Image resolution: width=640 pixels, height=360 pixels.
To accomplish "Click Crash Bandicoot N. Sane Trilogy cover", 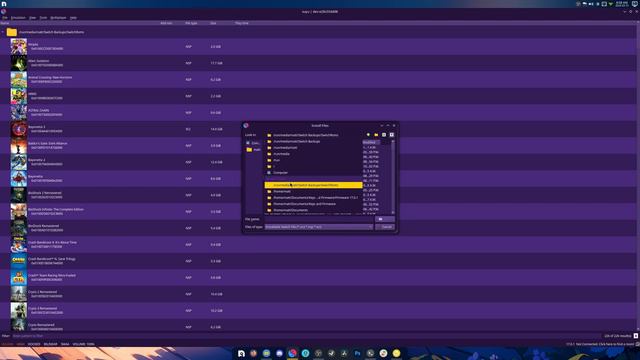I will (18, 261).
